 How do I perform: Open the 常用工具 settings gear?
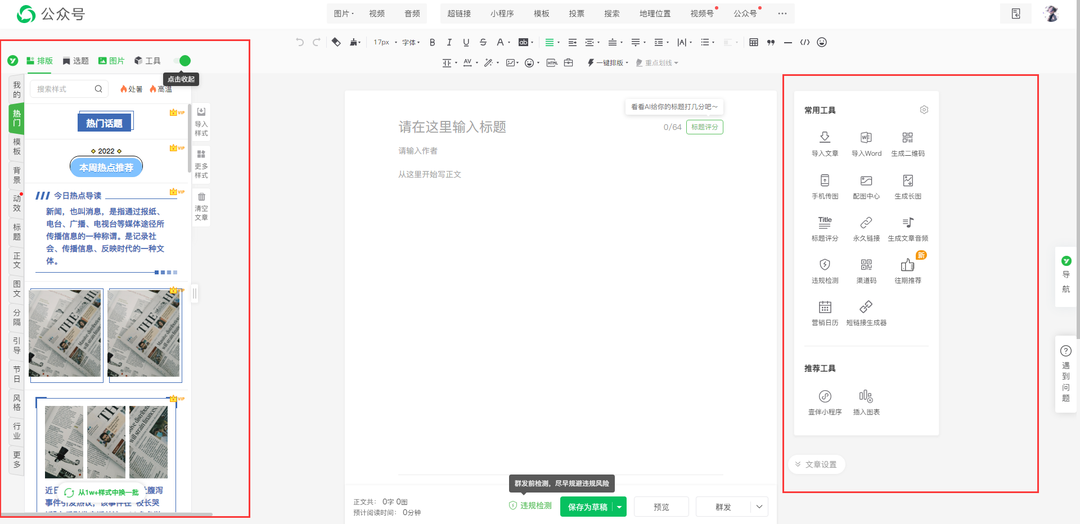[924, 109]
